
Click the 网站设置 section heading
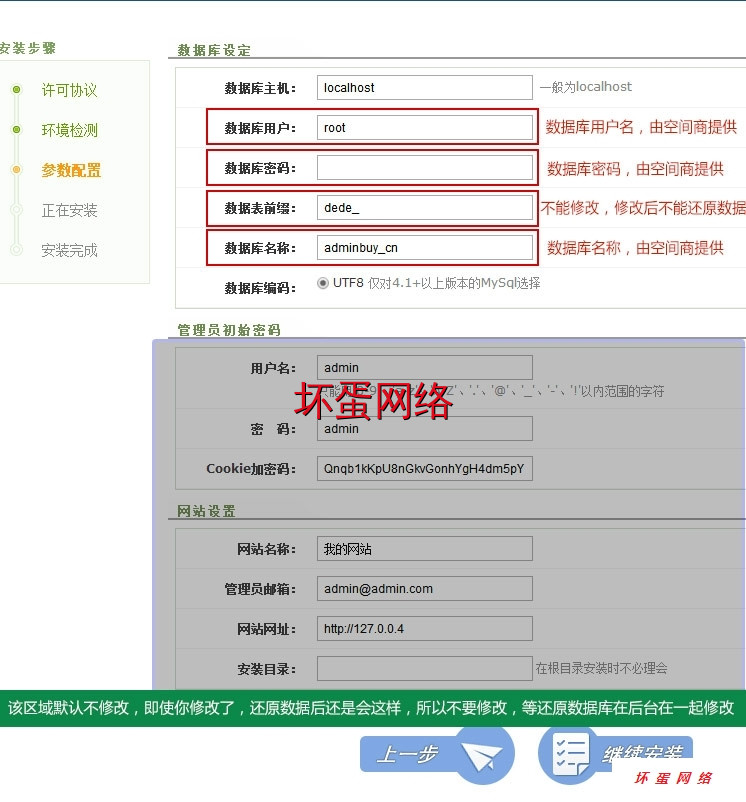pyautogui.click(x=206, y=511)
